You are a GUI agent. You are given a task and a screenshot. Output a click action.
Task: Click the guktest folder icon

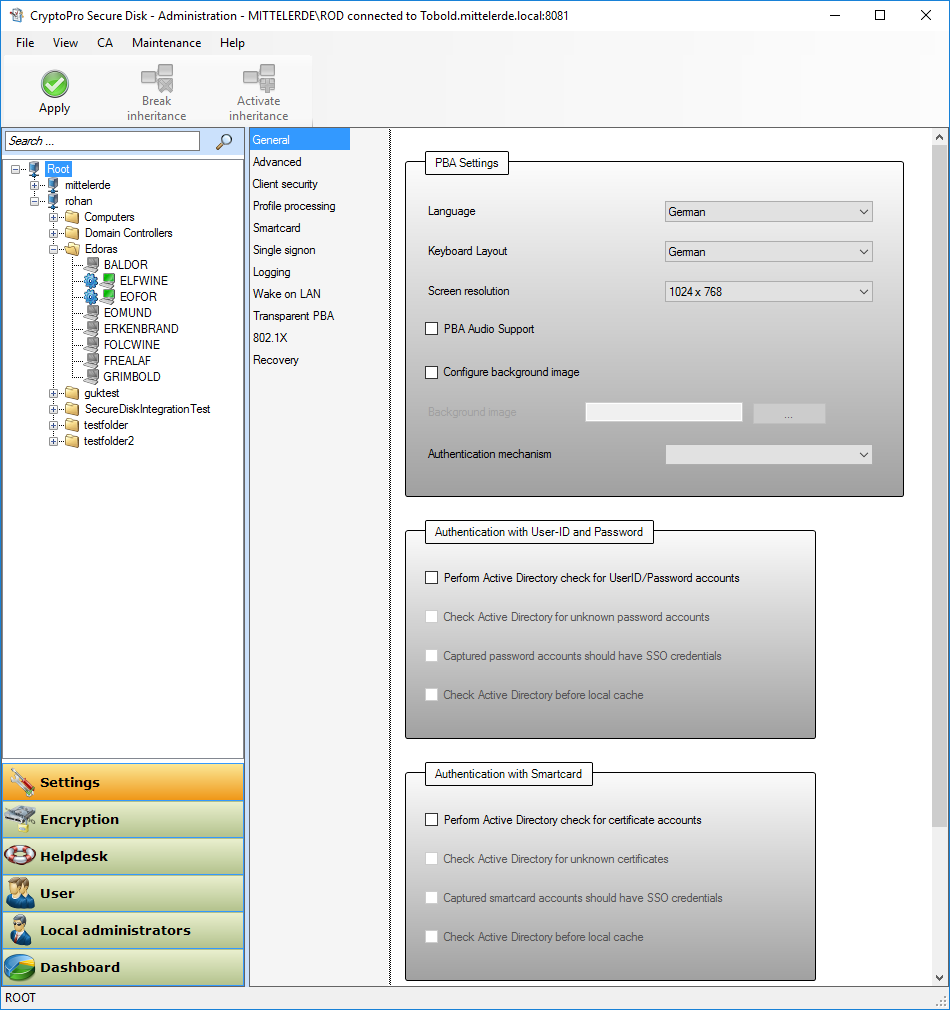73,393
